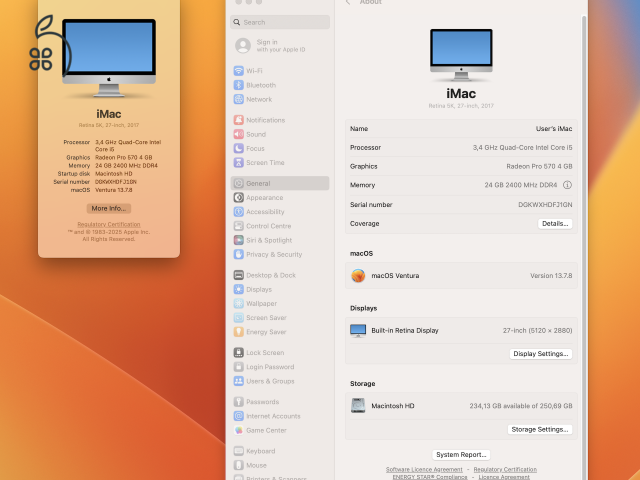Click Built-in Retina Display monitor icon

click(358, 331)
